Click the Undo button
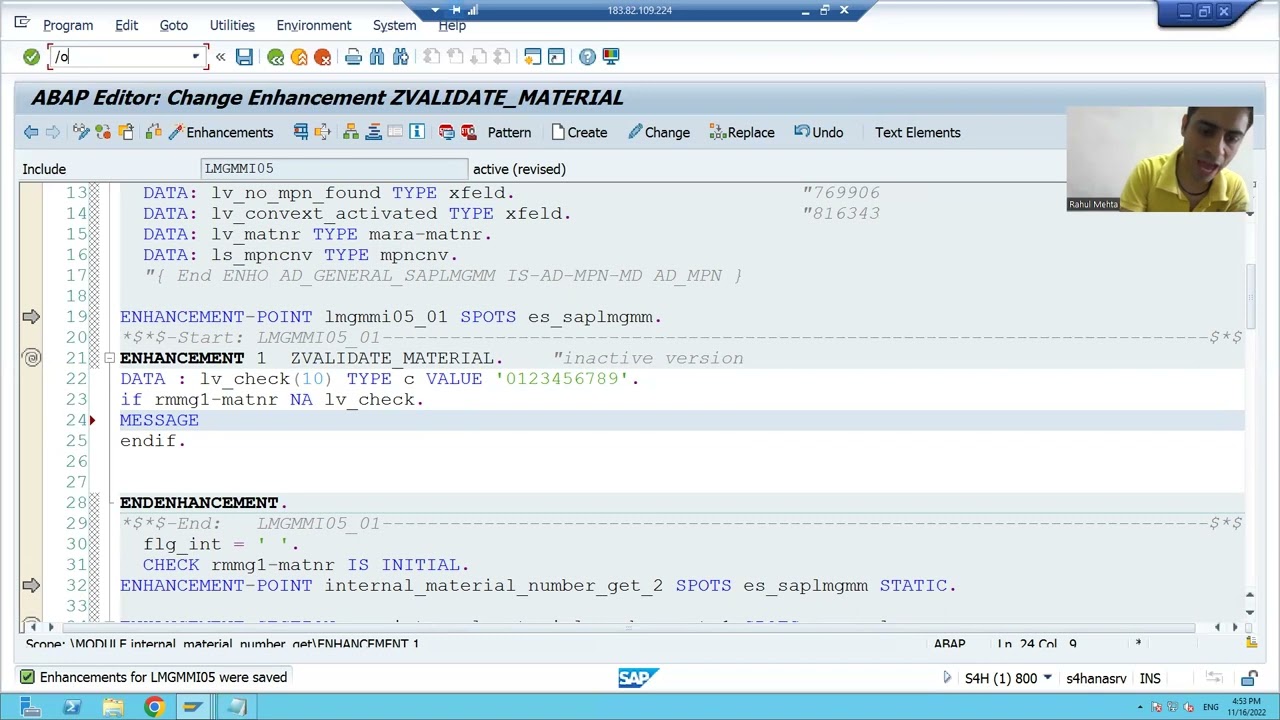This screenshot has height=720, width=1280. [x=819, y=132]
